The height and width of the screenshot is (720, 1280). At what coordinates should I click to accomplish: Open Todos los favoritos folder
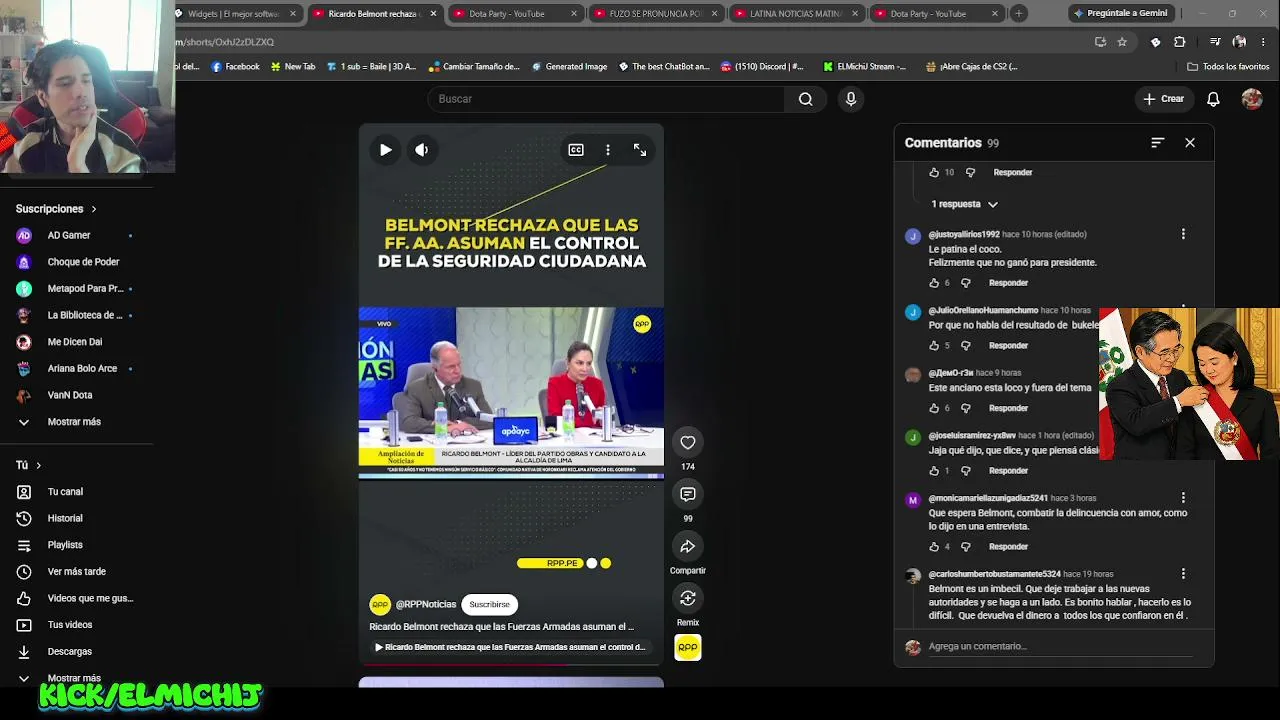1228,67
